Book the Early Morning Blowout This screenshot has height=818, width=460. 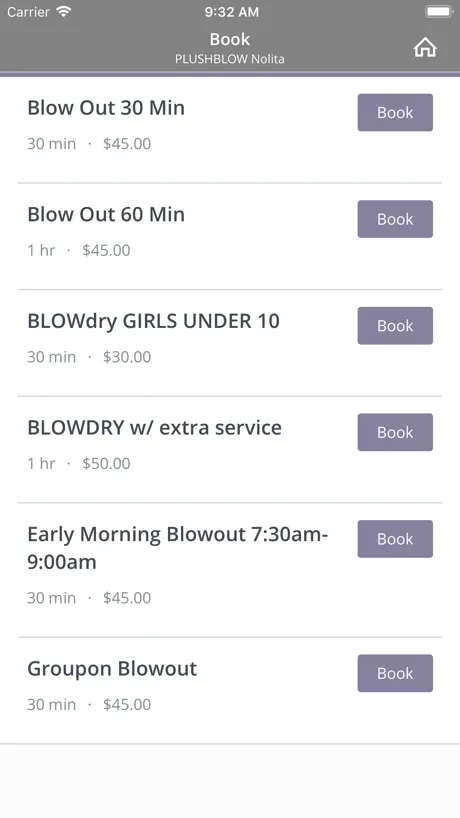[x=395, y=539]
